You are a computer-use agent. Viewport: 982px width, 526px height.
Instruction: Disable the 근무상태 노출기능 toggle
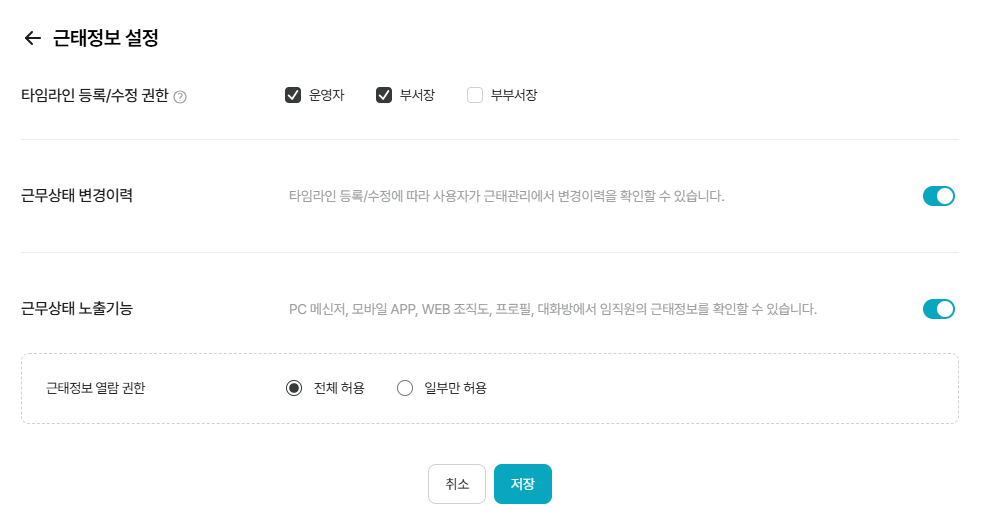click(938, 309)
